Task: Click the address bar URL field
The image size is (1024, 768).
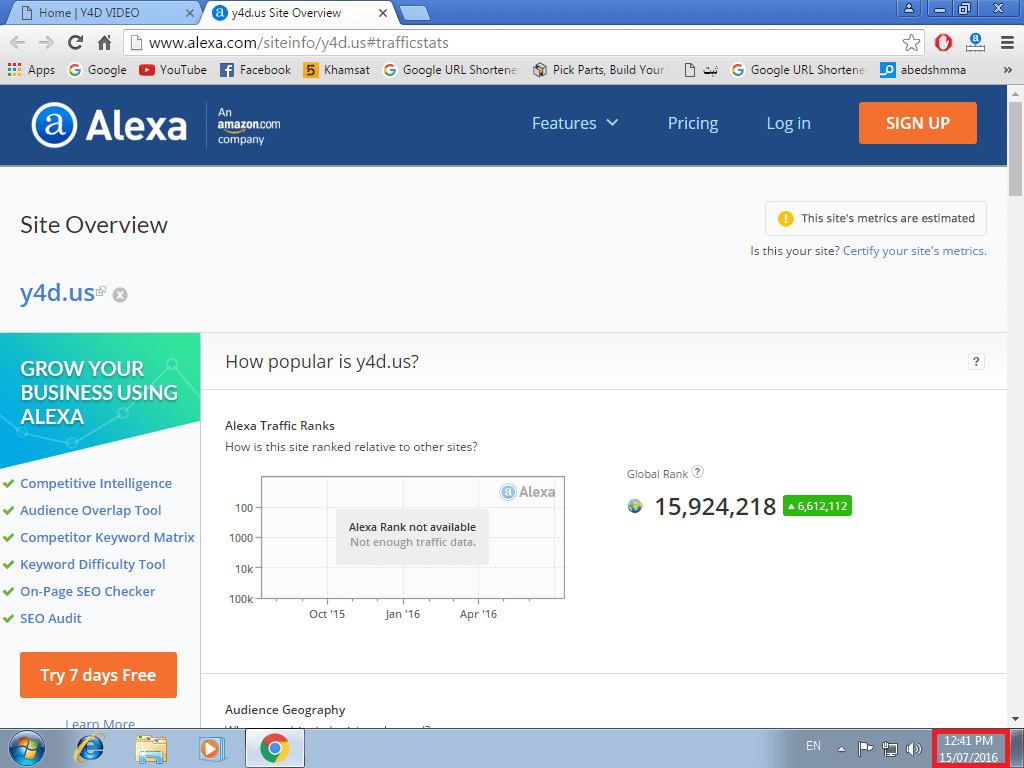Action: point(516,43)
